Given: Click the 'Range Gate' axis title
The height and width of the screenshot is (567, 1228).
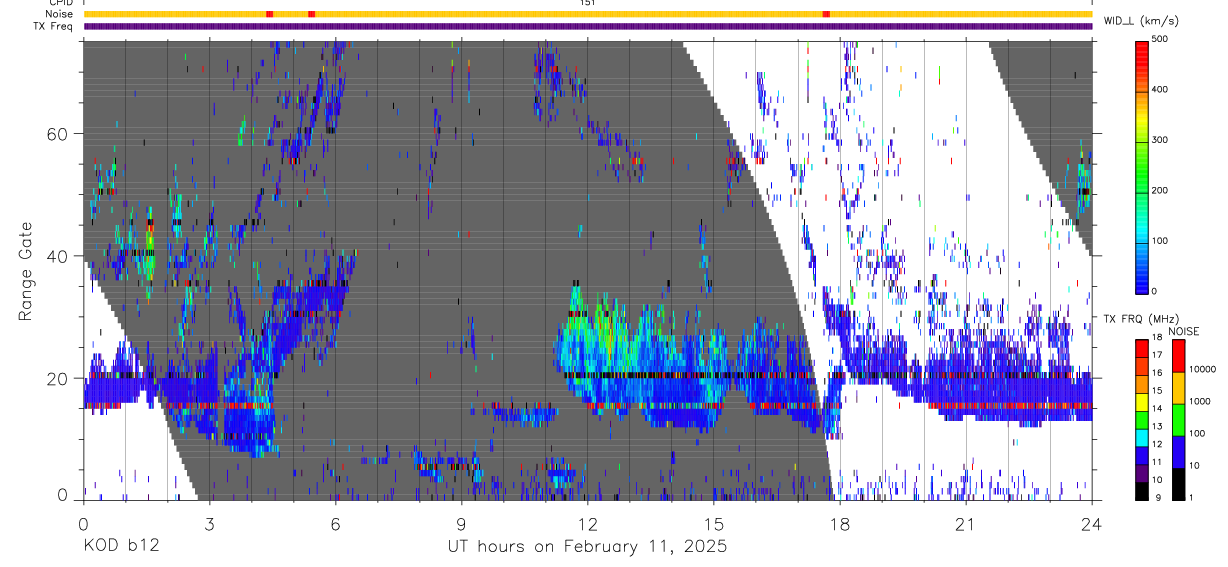Looking at the screenshot, I should point(26,271).
